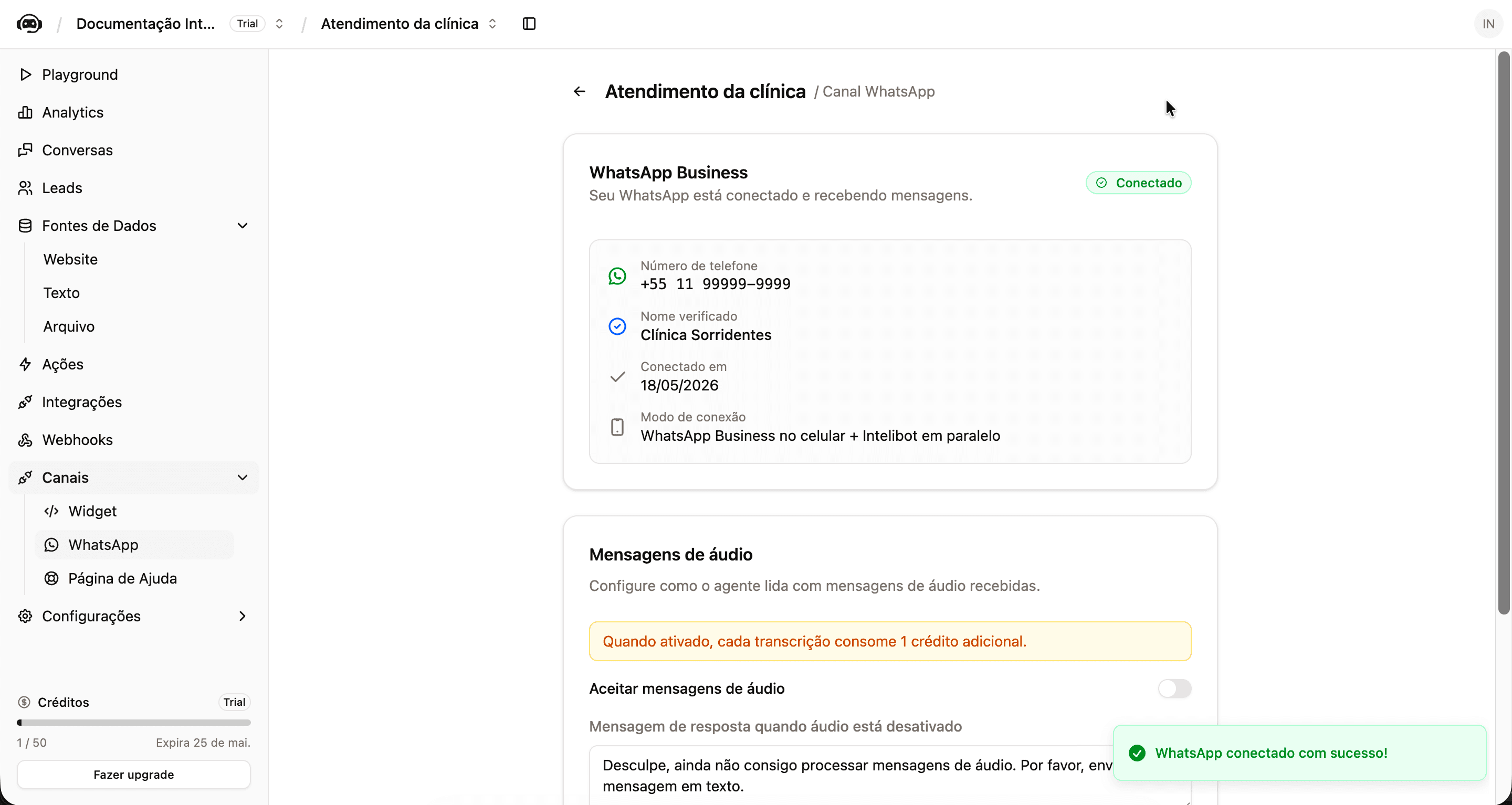Click the Conversas chat bubbles icon
The width and height of the screenshot is (1512, 805).
point(25,150)
